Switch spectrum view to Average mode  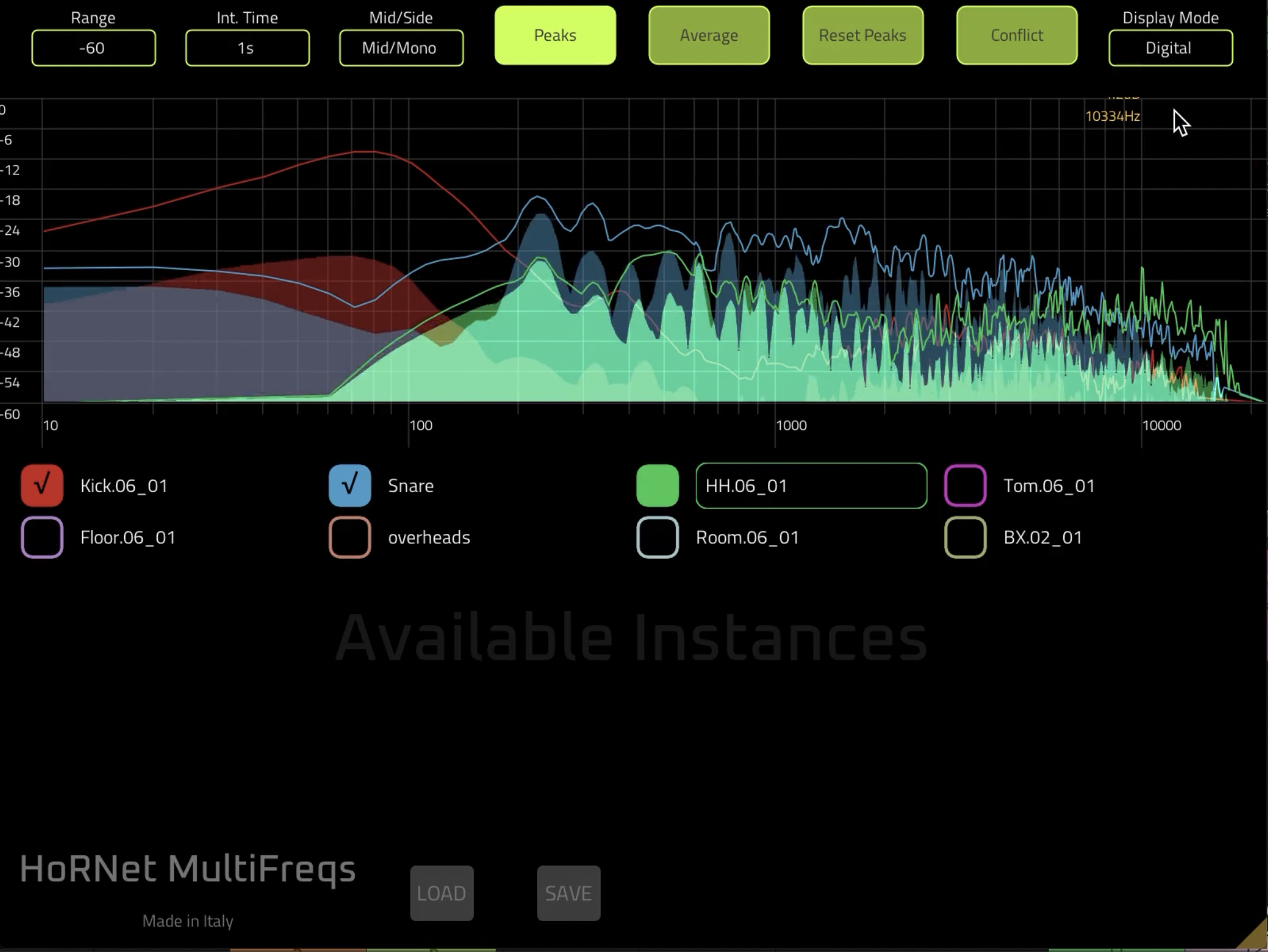[708, 35]
